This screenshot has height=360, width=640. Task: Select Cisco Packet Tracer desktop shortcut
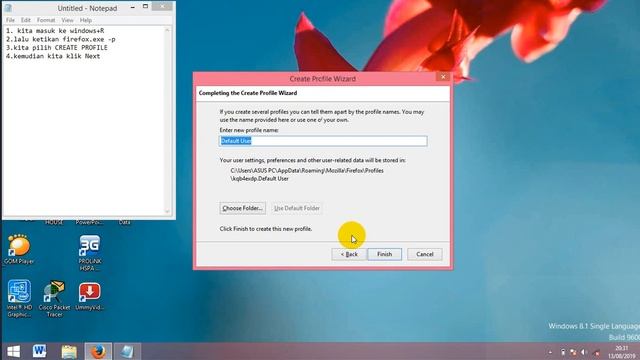[54, 299]
